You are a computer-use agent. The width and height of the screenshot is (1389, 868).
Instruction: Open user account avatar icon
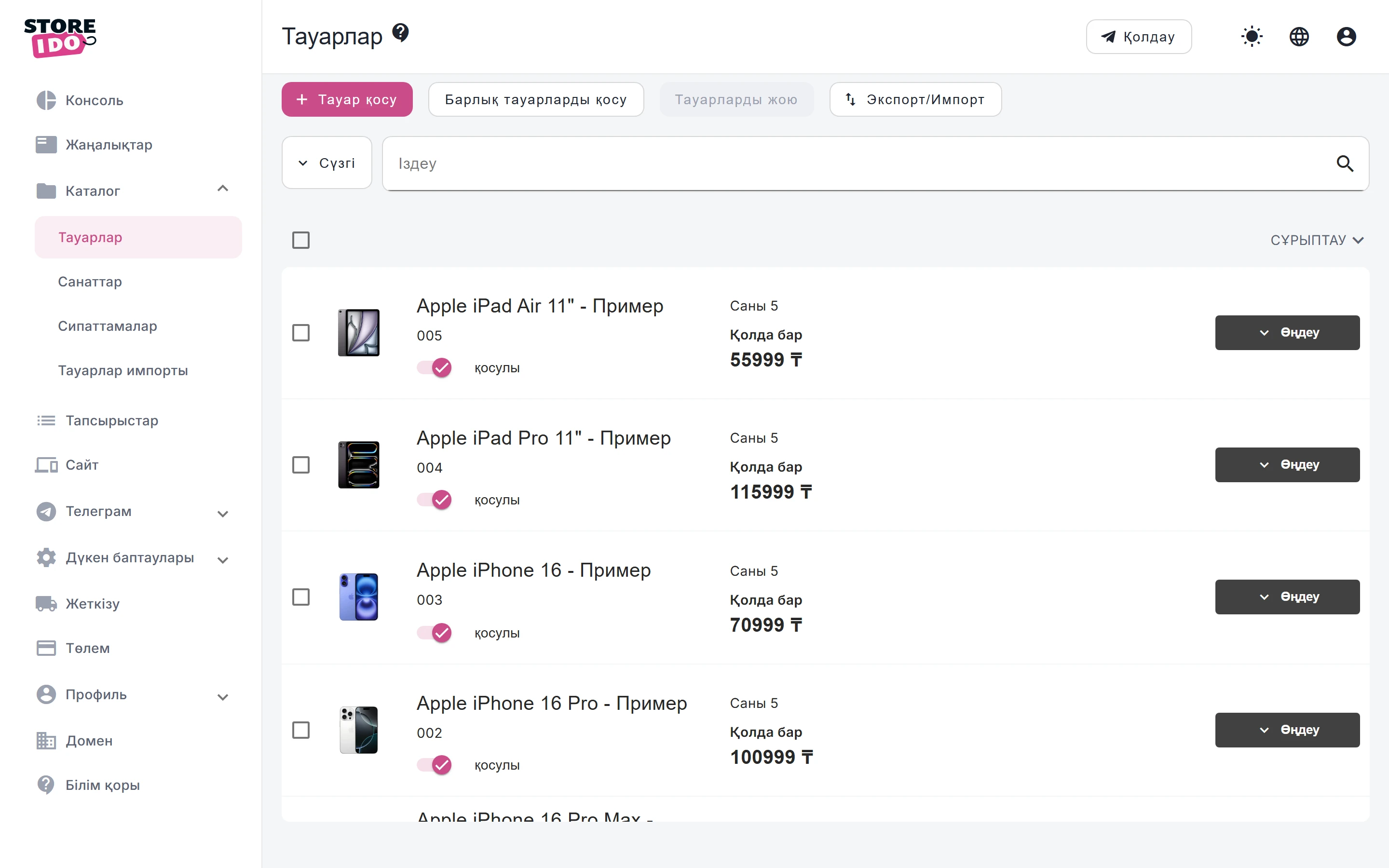(1346, 37)
